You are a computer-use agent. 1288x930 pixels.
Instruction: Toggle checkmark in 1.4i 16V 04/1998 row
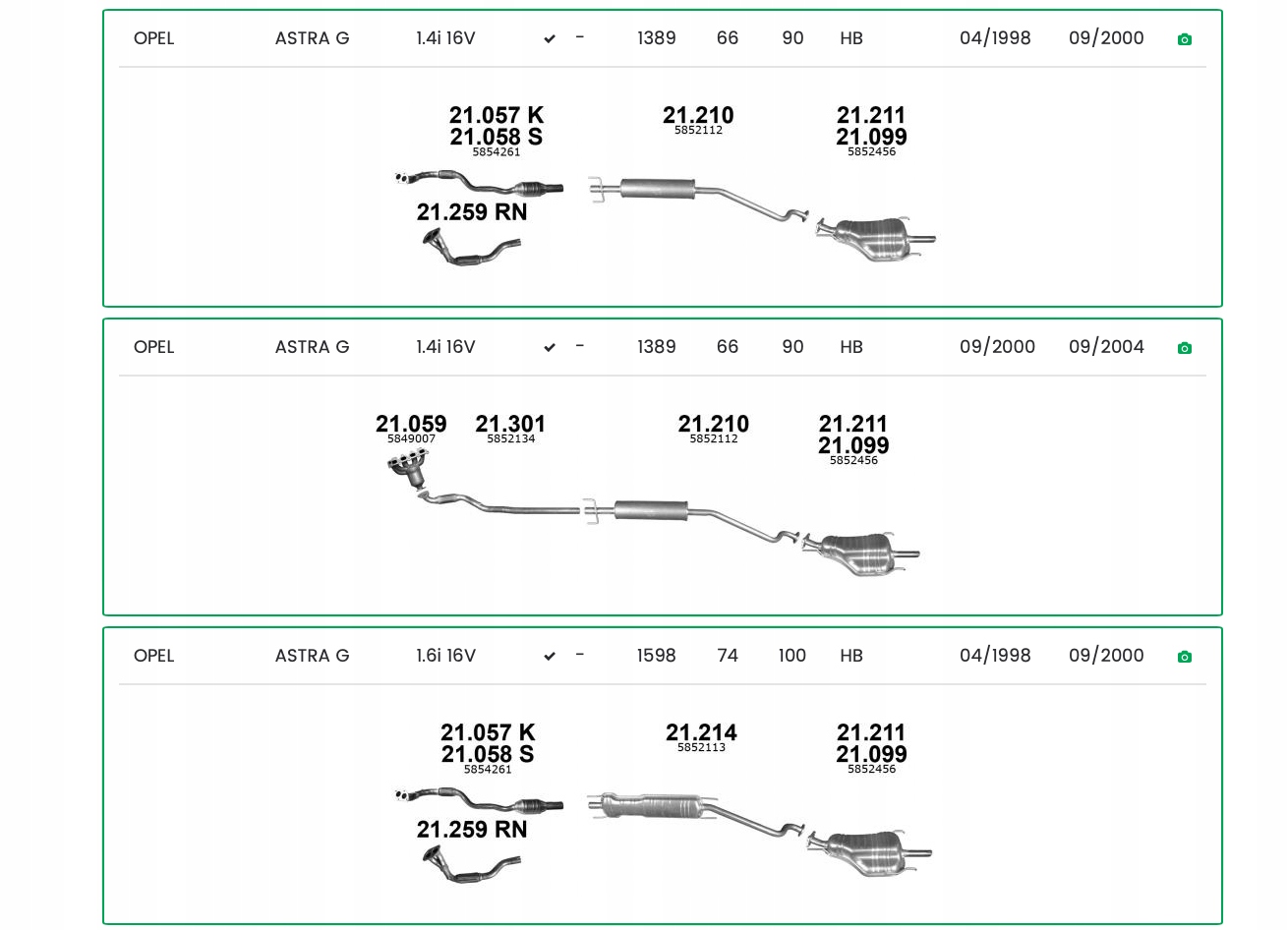click(550, 39)
